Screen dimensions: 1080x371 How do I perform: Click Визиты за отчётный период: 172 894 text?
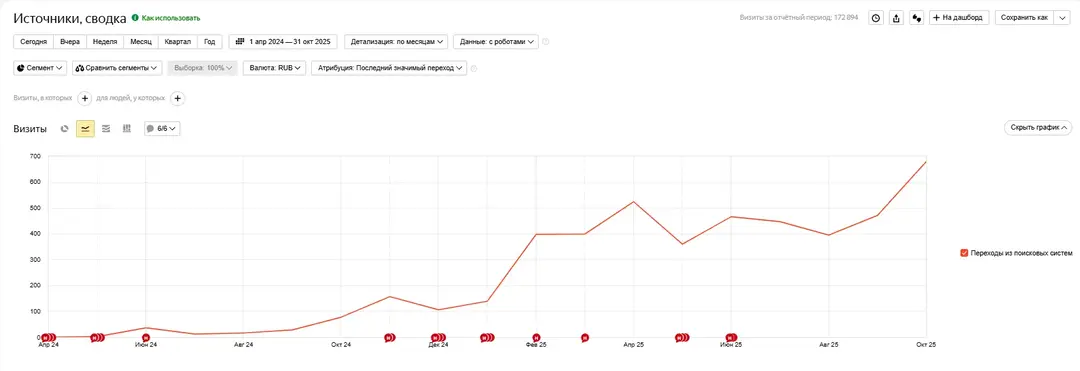798,18
